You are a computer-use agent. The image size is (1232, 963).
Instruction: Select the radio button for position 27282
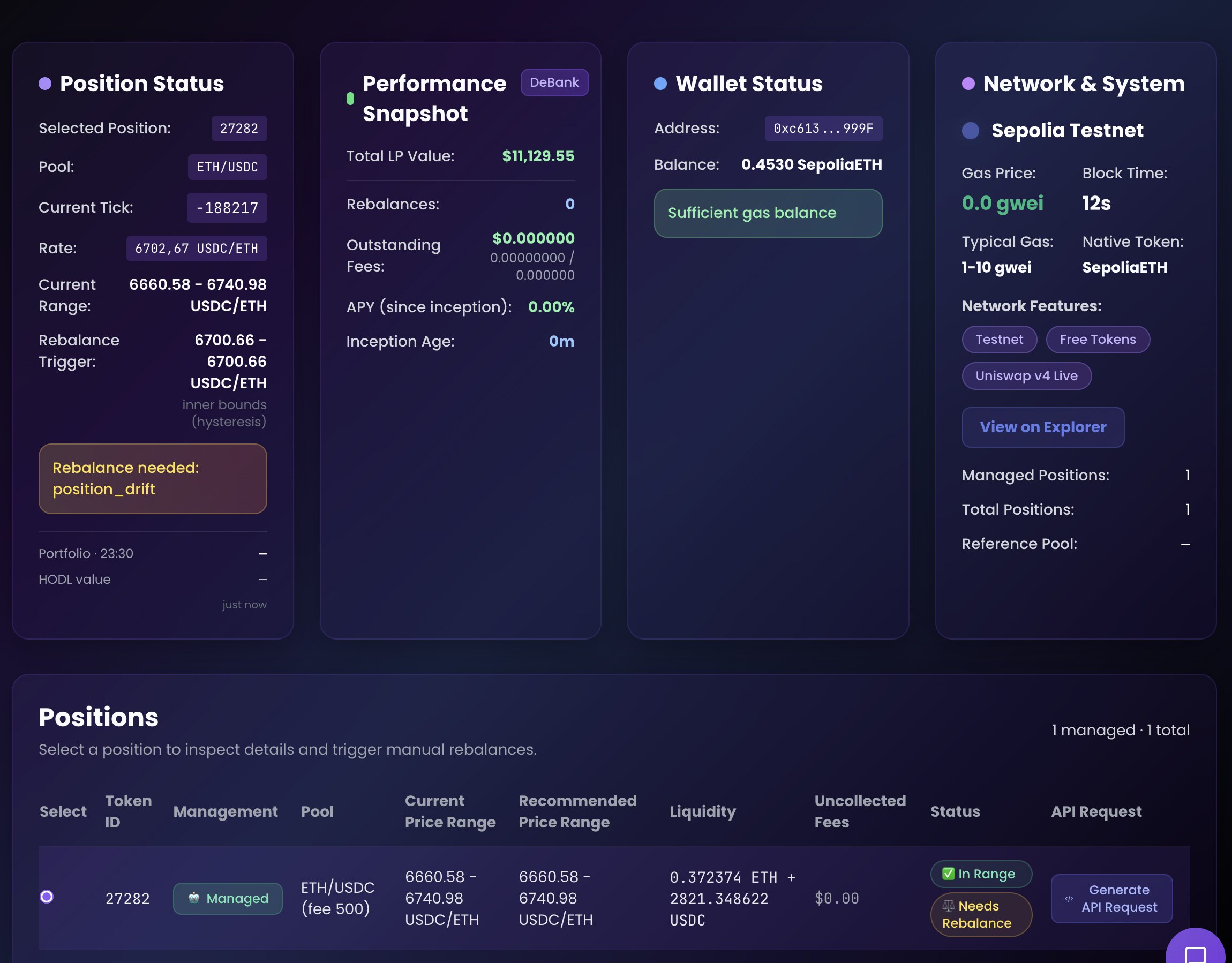click(x=47, y=897)
